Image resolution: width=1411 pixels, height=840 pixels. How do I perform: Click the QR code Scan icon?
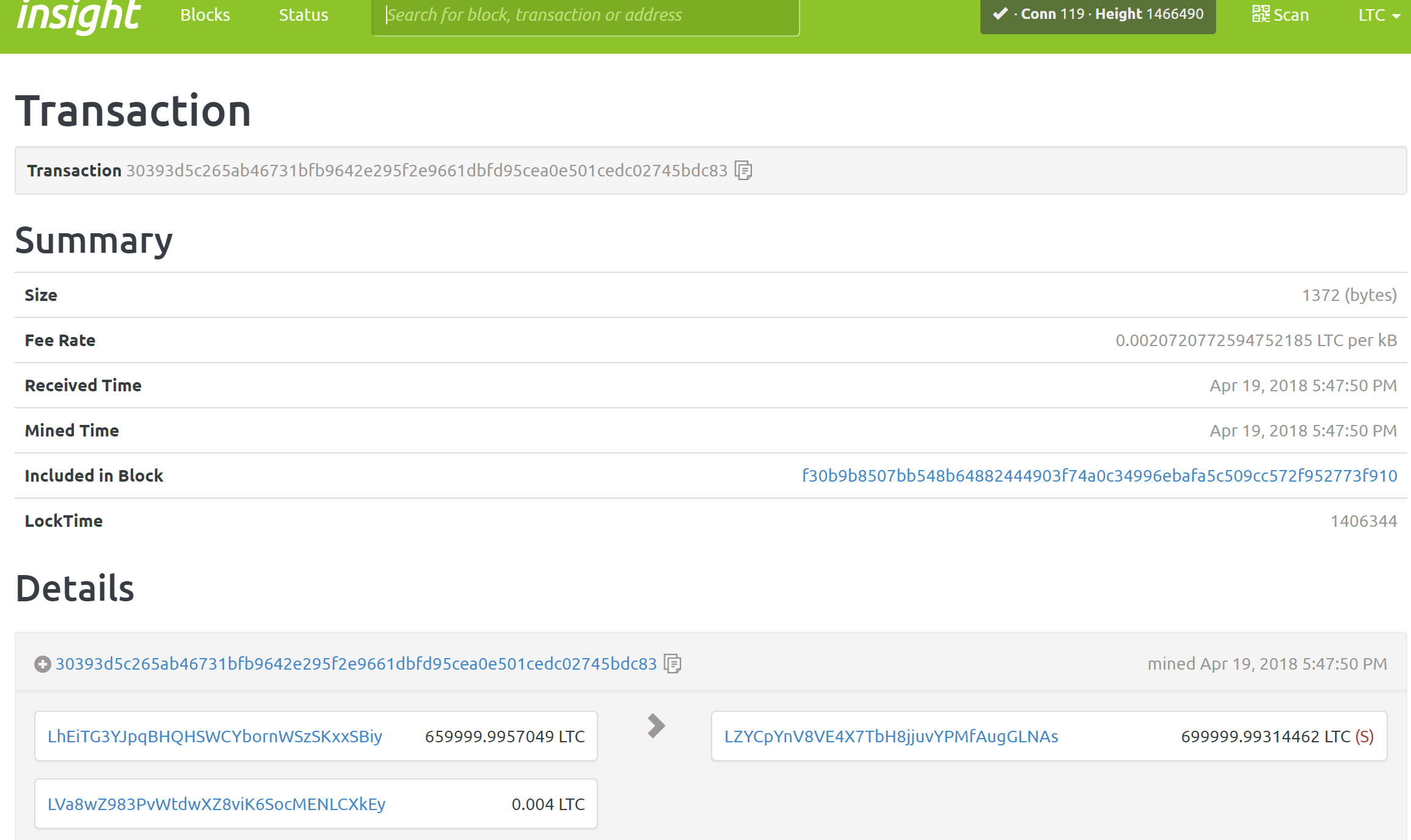point(1260,13)
